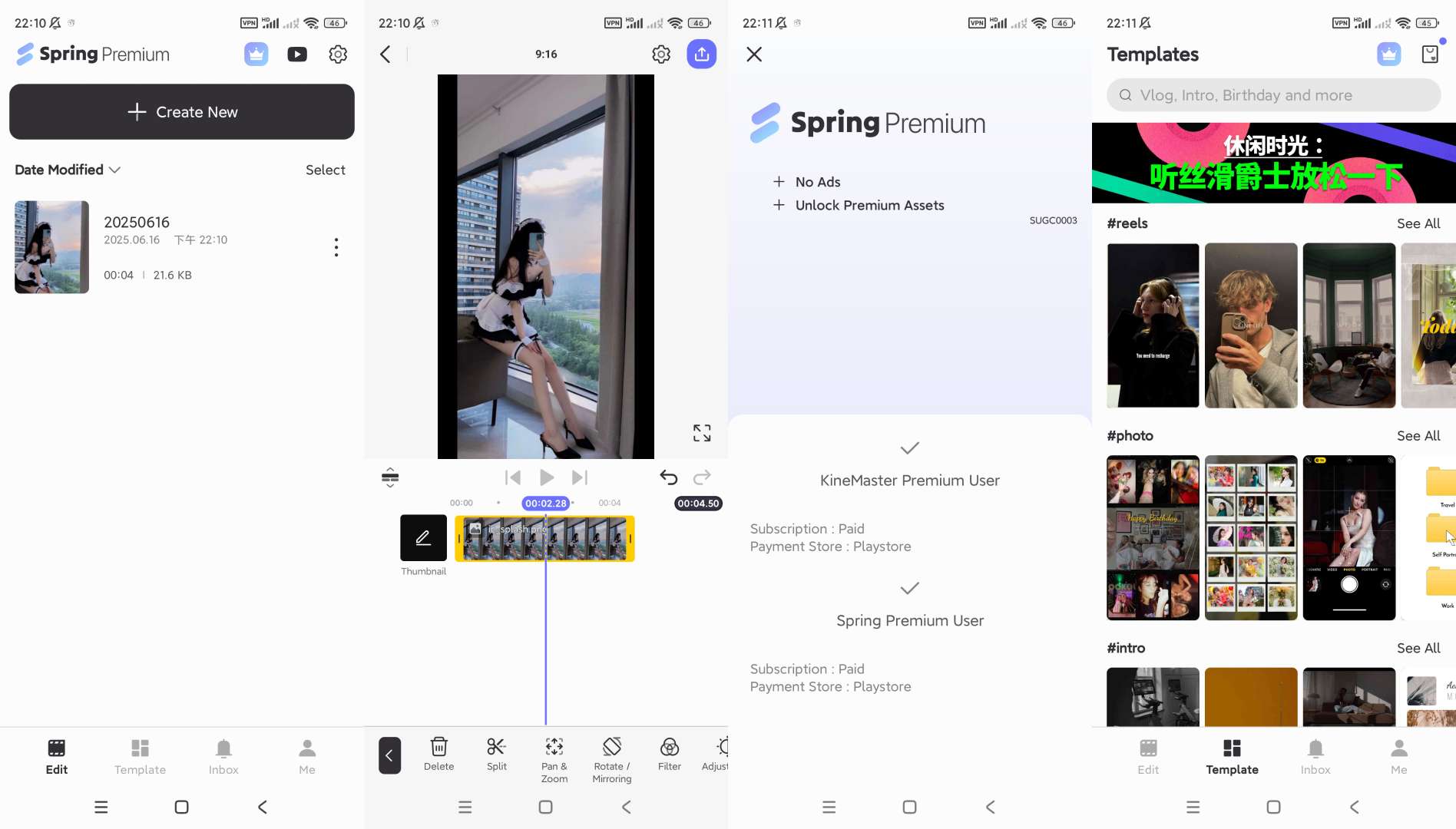See all #photo templates

(x=1418, y=436)
